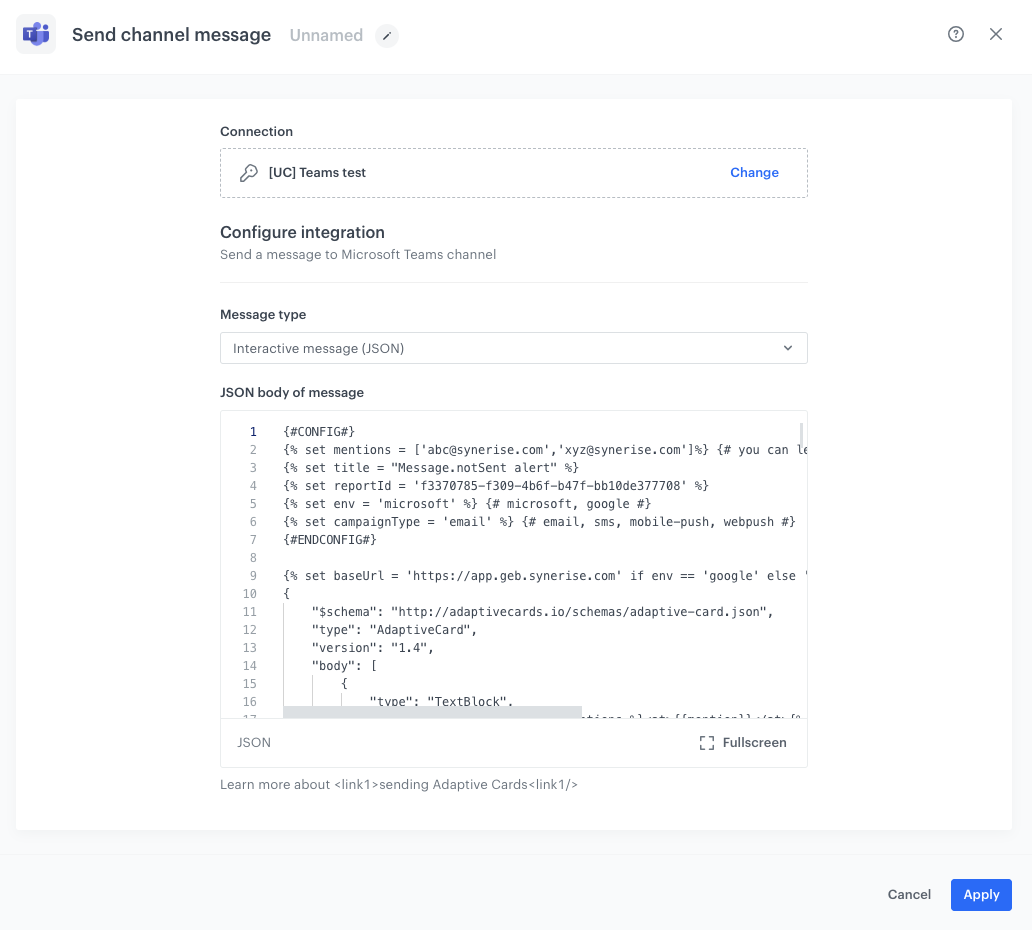This screenshot has width=1032, height=930.
Task: Click line number 11 in the editor
Action: (x=250, y=611)
